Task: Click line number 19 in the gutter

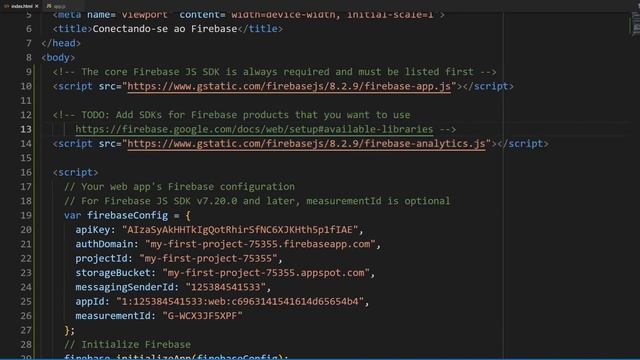Action: point(26,216)
